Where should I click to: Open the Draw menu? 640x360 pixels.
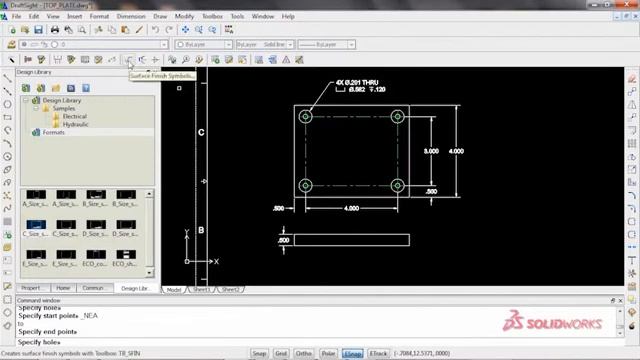pyautogui.click(x=160, y=16)
